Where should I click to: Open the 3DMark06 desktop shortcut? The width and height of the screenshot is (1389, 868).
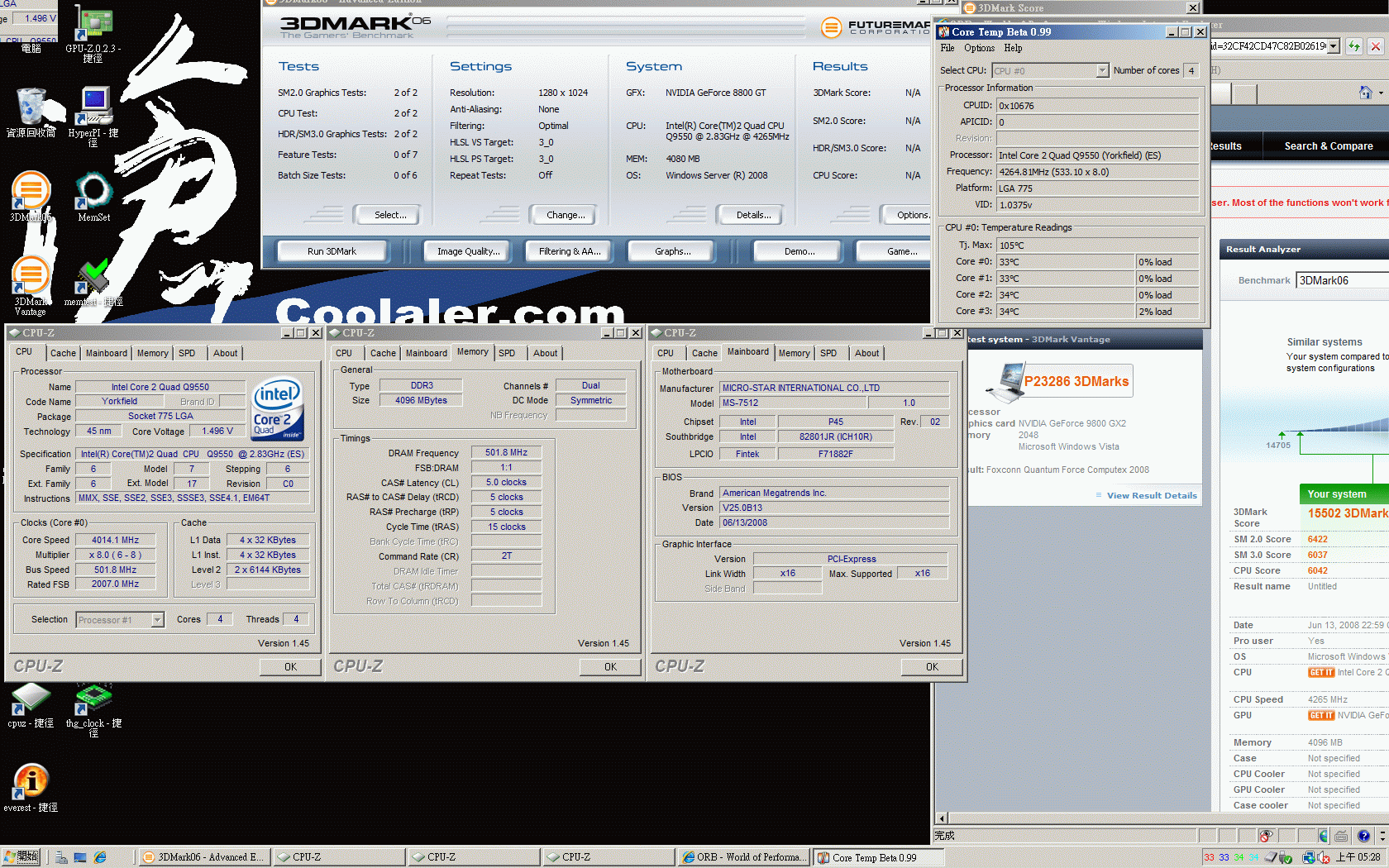tap(31, 197)
